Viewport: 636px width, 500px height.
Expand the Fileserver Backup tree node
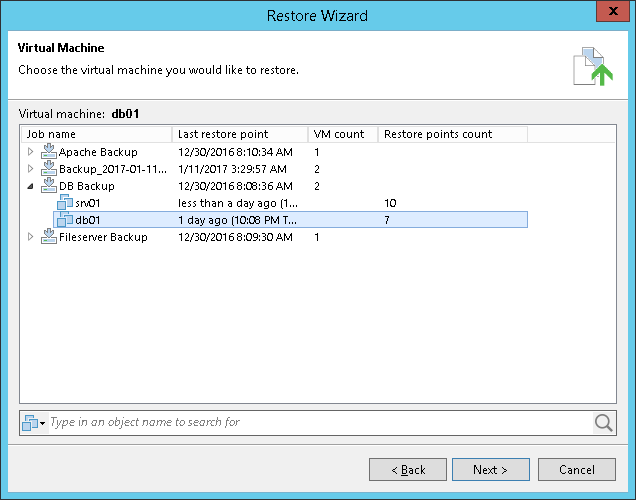point(30,237)
